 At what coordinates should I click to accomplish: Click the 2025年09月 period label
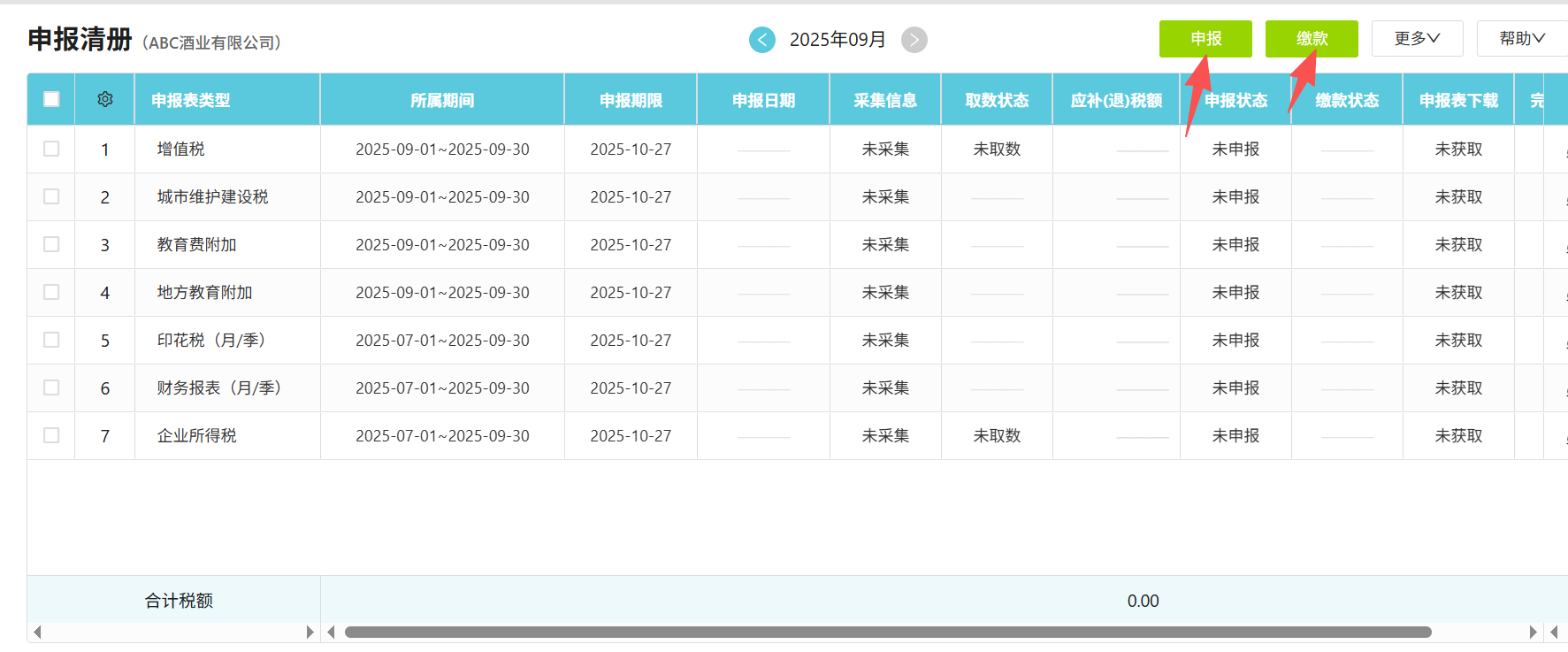point(838,40)
